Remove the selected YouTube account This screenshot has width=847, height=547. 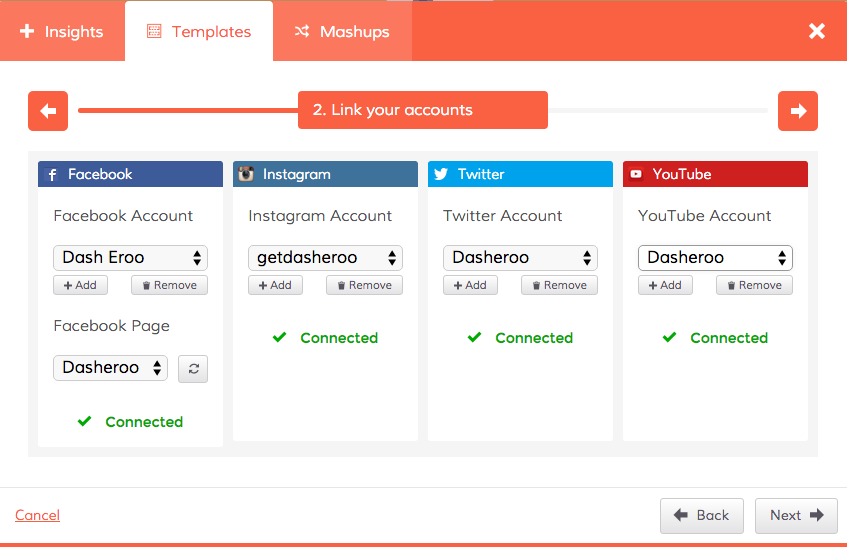pyautogui.click(x=754, y=285)
